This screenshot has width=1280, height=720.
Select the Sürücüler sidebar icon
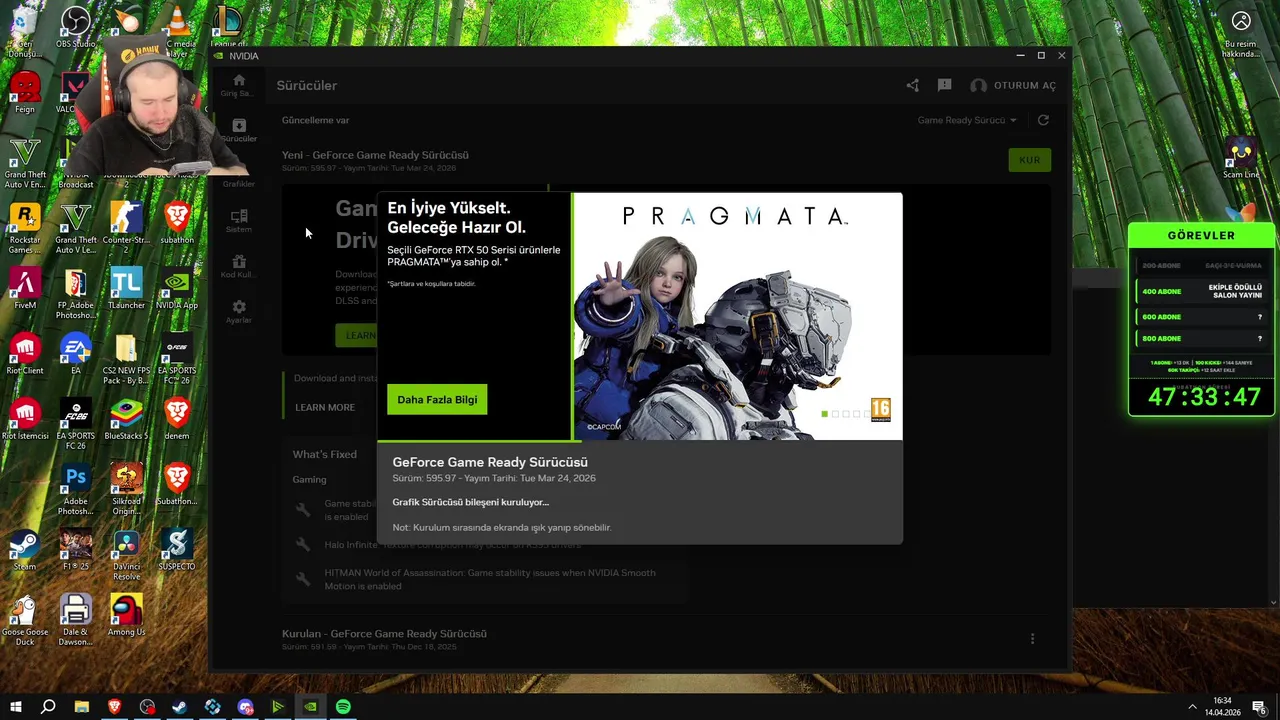pos(238,130)
